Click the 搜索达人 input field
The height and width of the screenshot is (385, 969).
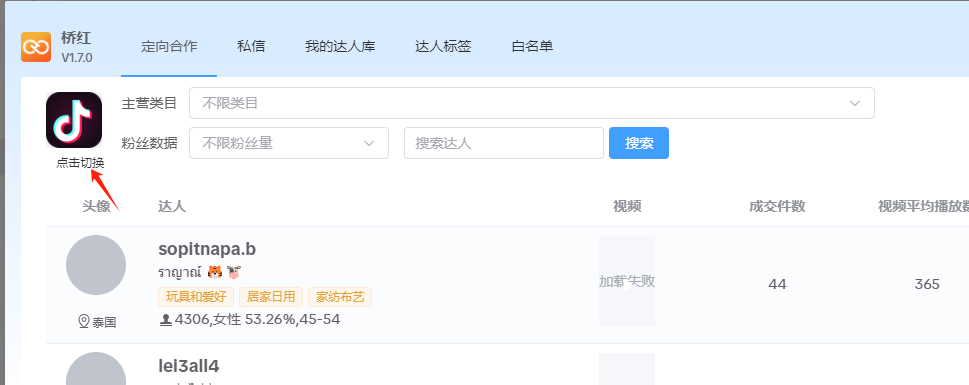[504, 143]
